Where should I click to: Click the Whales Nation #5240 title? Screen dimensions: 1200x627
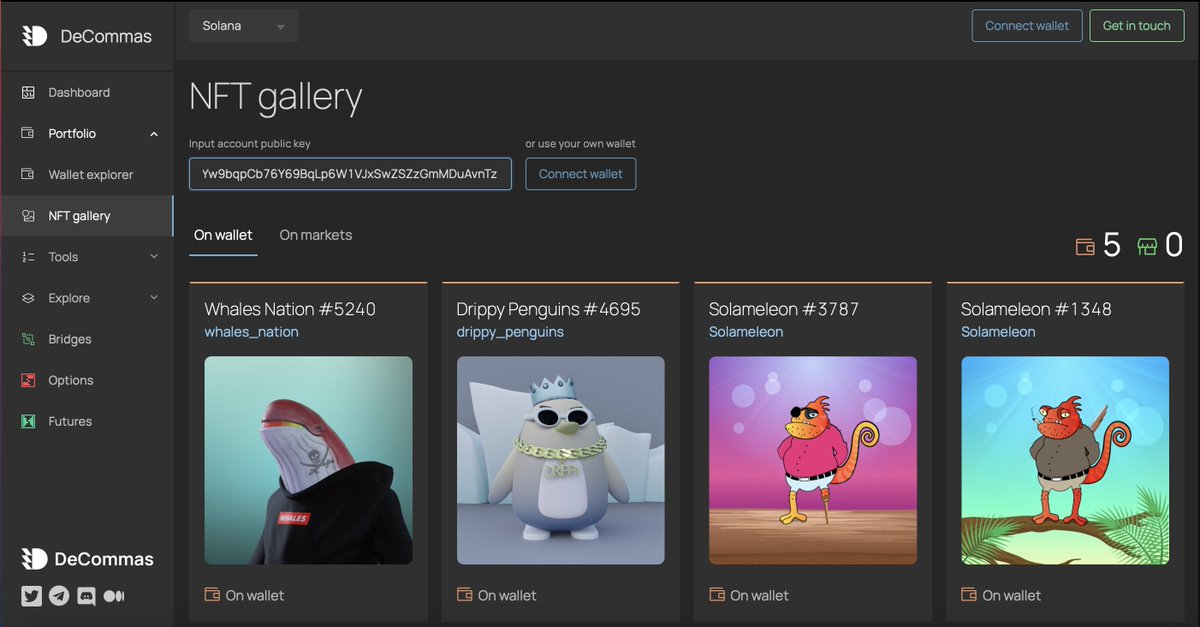tap(290, 309)
